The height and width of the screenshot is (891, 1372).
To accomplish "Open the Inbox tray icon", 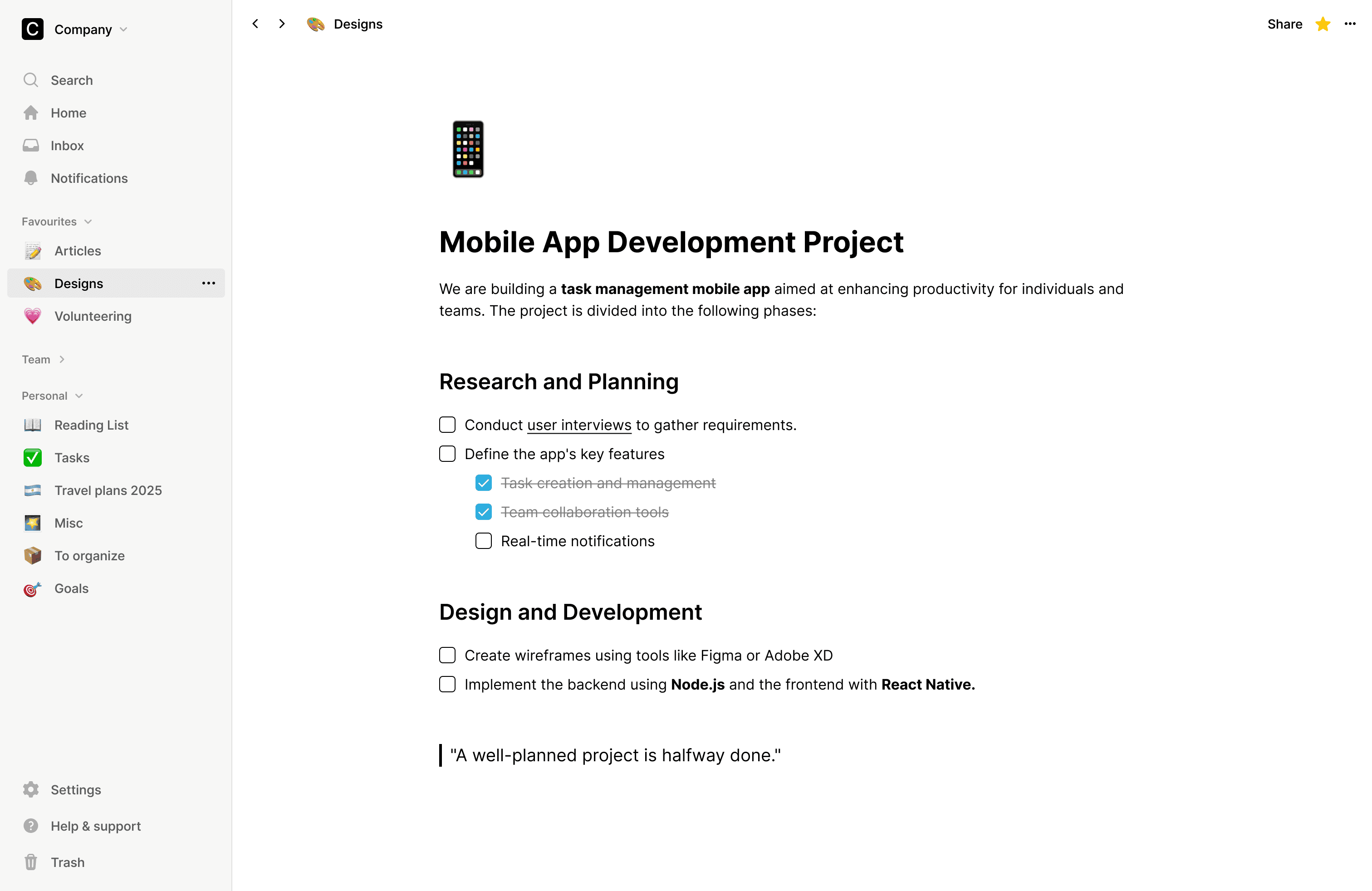I will (30, 145).
